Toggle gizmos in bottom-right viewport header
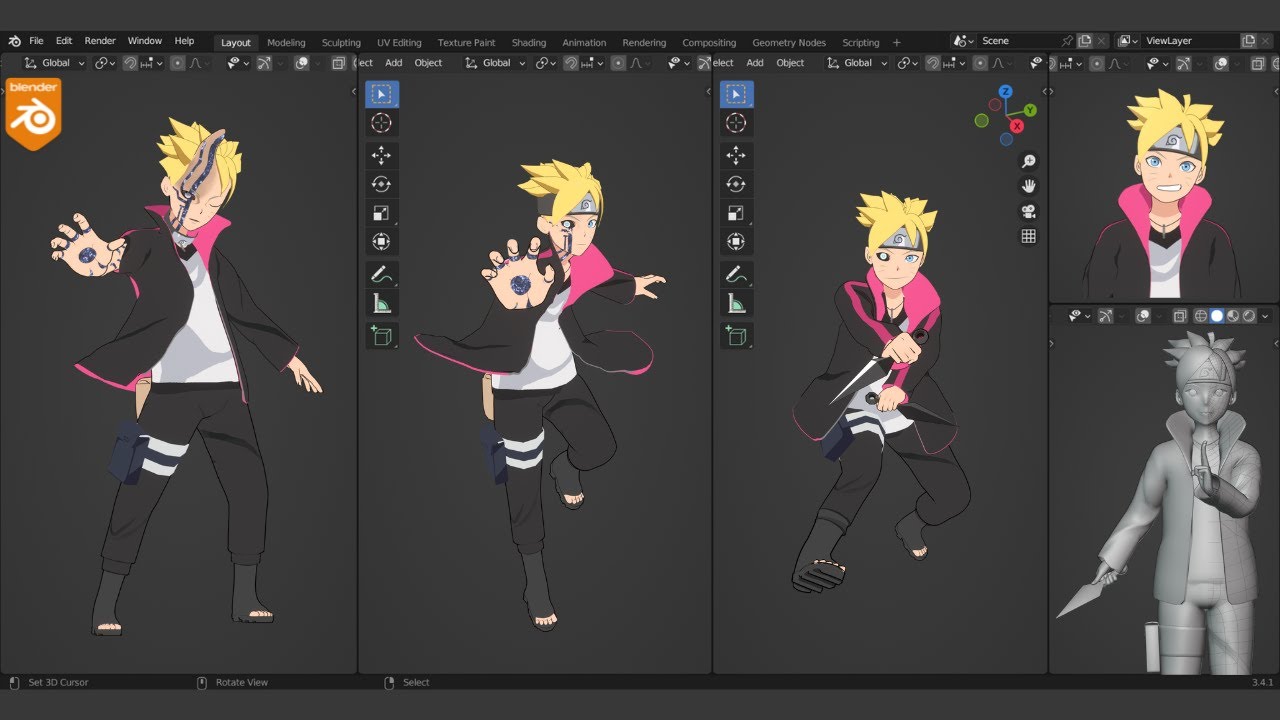1280x720 pixels. click(1104, 316)
